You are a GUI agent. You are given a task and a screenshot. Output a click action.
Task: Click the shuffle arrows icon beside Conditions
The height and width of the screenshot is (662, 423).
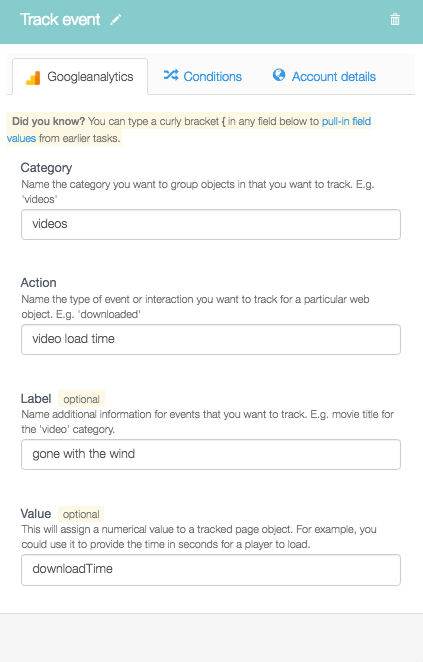pyautogui.click(x=171, y=75)
